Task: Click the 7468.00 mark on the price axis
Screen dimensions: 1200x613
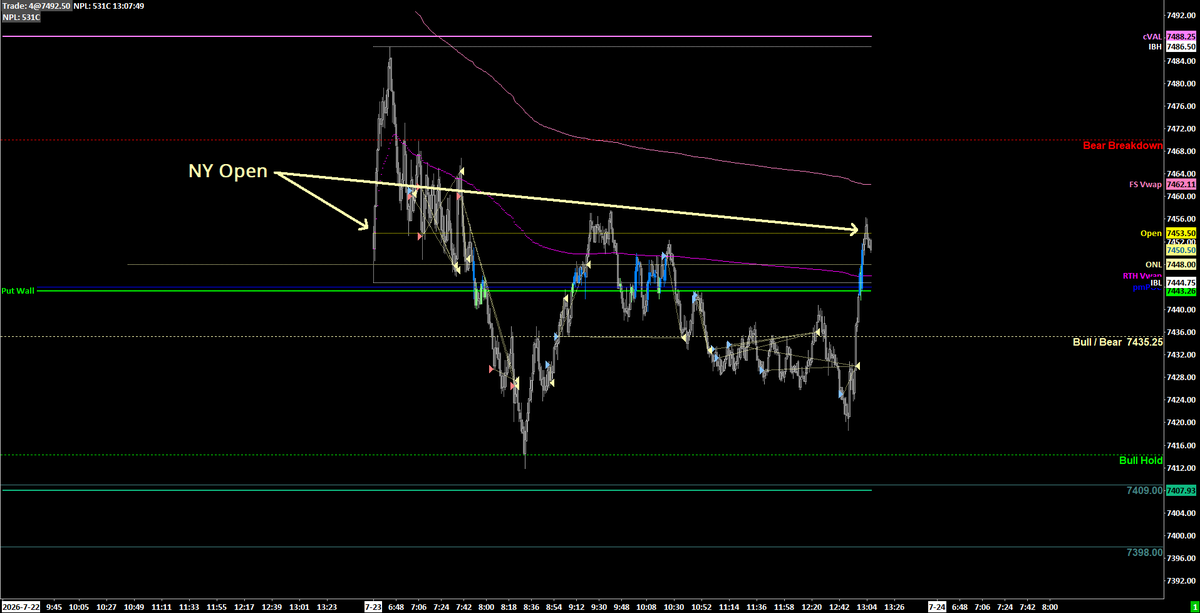Action: click(x=1182, y=152)
